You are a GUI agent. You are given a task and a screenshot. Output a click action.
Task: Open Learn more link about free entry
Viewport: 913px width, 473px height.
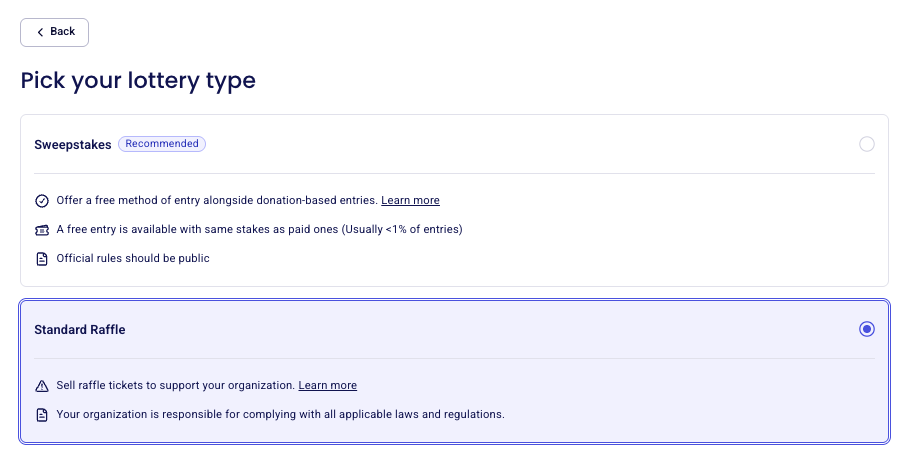[x=411, y=200]
